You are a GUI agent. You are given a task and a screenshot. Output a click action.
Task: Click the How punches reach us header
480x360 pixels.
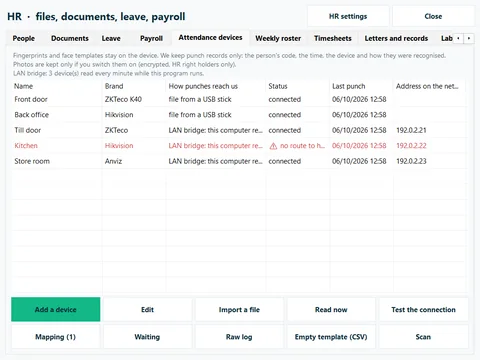coord(216,86)
